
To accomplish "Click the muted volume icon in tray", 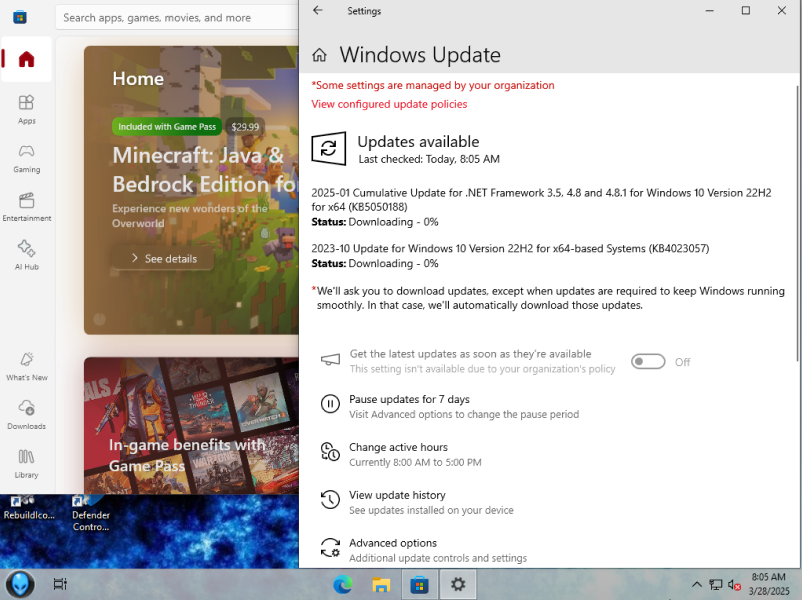I will pos(734,584).
